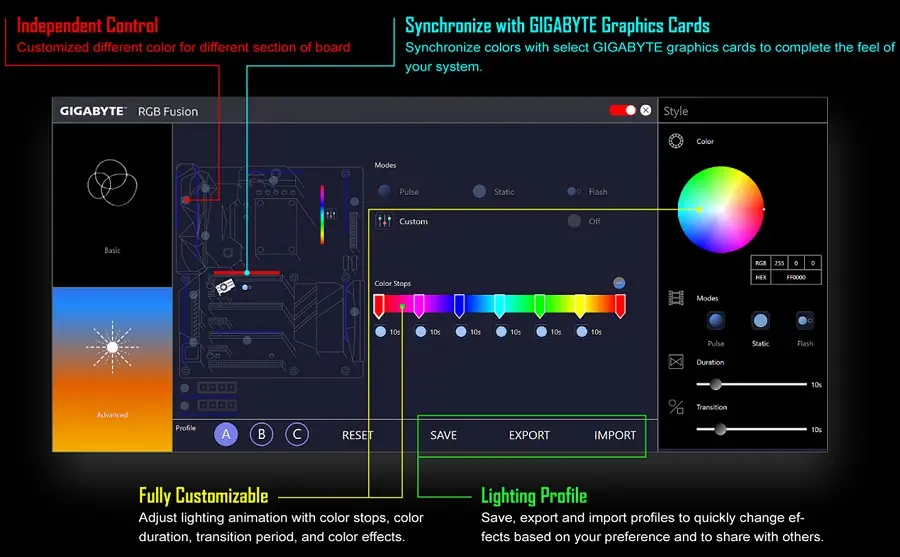Select the magenta color stop marker
This screenshot has height=557, width=900.
point(419,305)
